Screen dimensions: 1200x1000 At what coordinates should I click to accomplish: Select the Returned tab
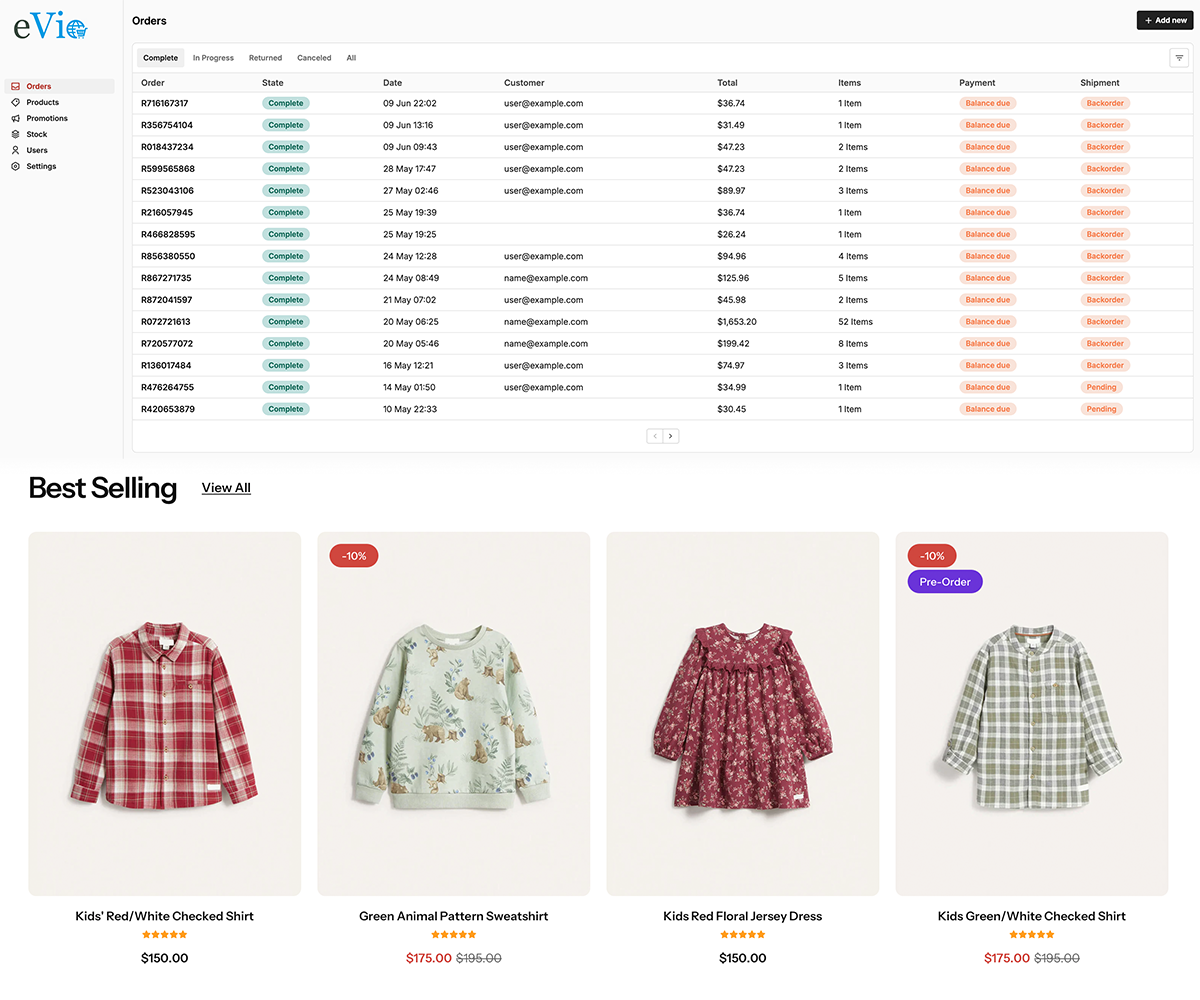pos(265,58)
